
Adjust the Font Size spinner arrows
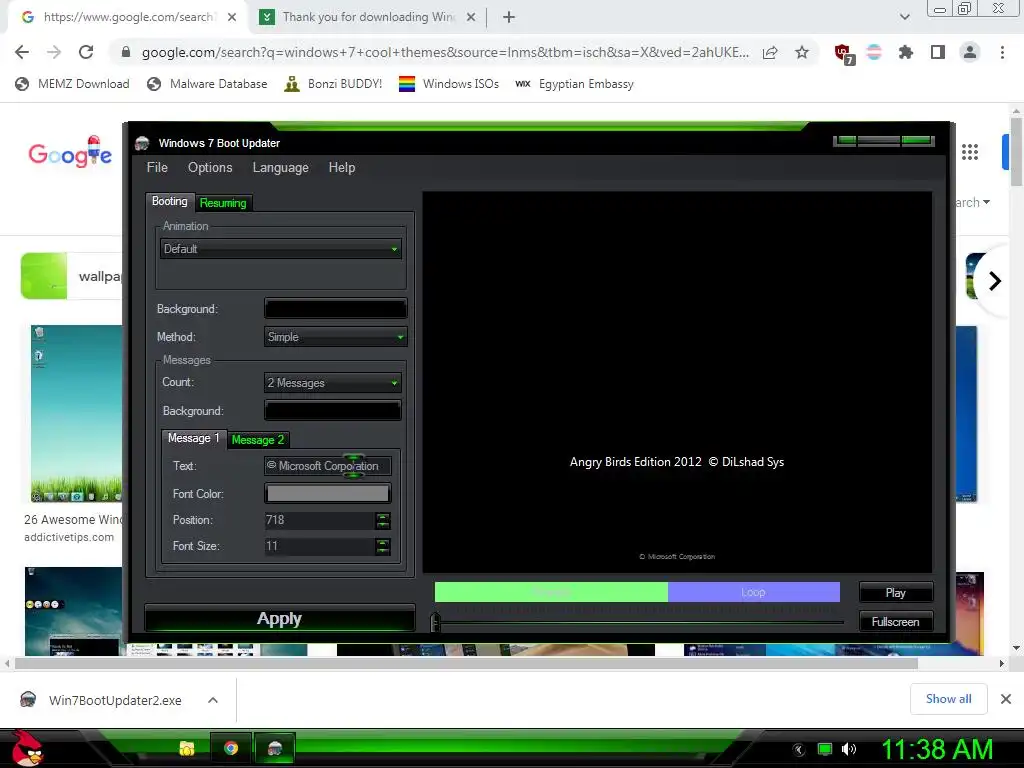point(383,547)
